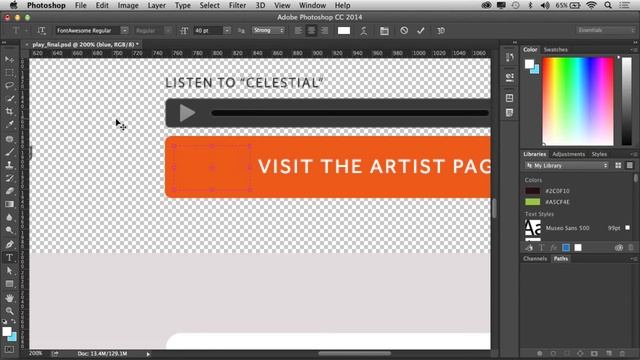Select the Rectangular Marquee tool
This screenshot has height=360, width=640.
tap(9, 73)
